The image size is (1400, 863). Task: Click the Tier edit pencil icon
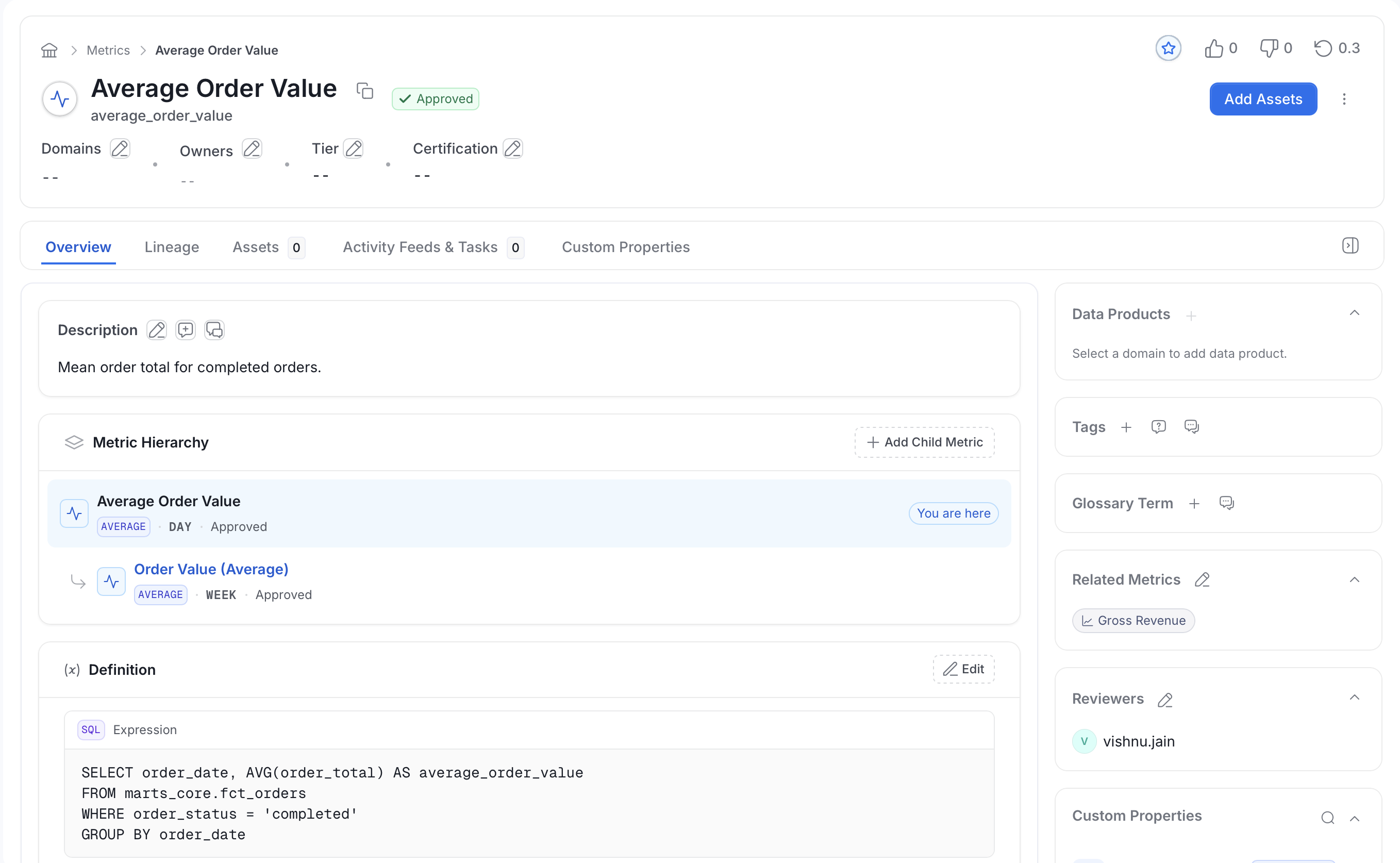(x=354, y=148)
